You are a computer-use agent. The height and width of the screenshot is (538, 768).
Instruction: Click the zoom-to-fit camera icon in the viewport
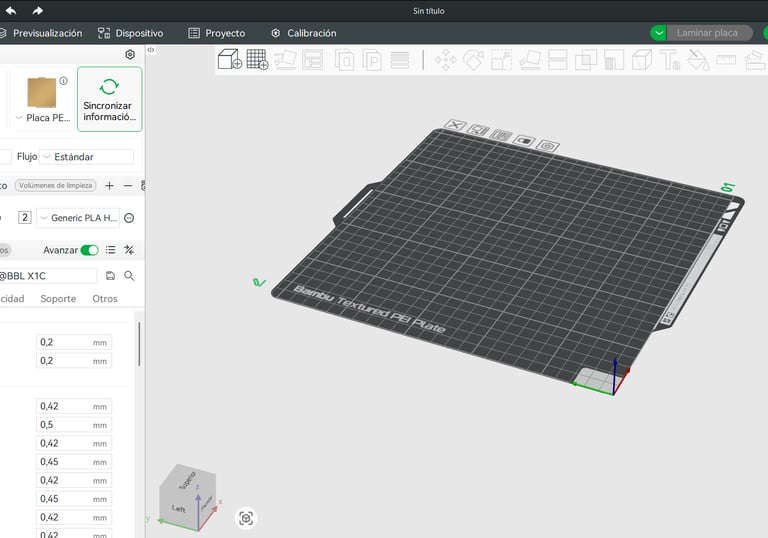click(x=246, y=518)
